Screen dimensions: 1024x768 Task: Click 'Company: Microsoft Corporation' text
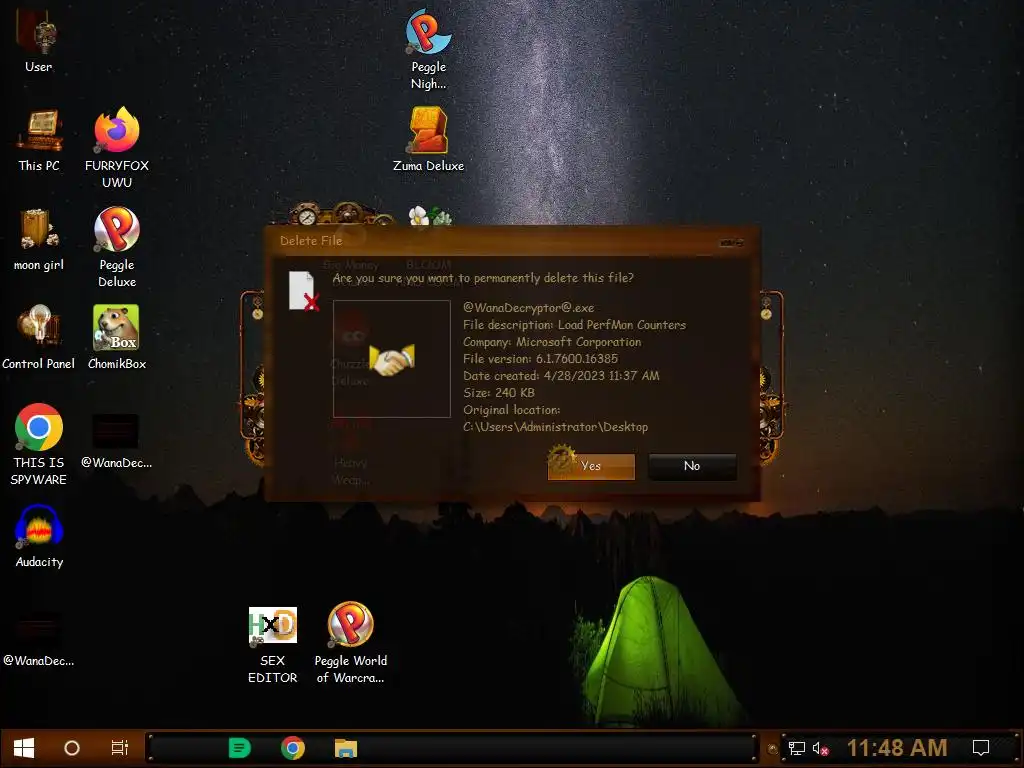tap(552, 342)
